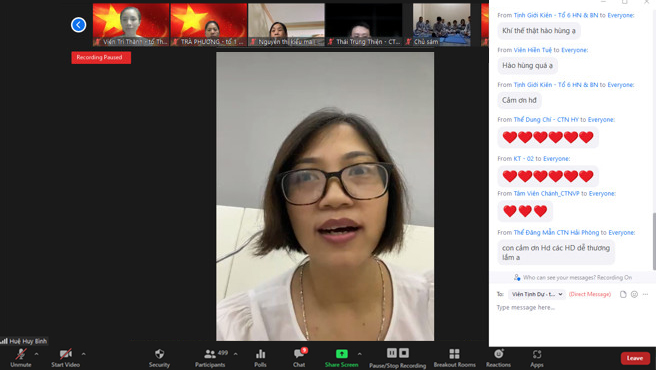
Task: Click the message 'Cảm ơn hđ'
Action: click(x=519, y=100)
